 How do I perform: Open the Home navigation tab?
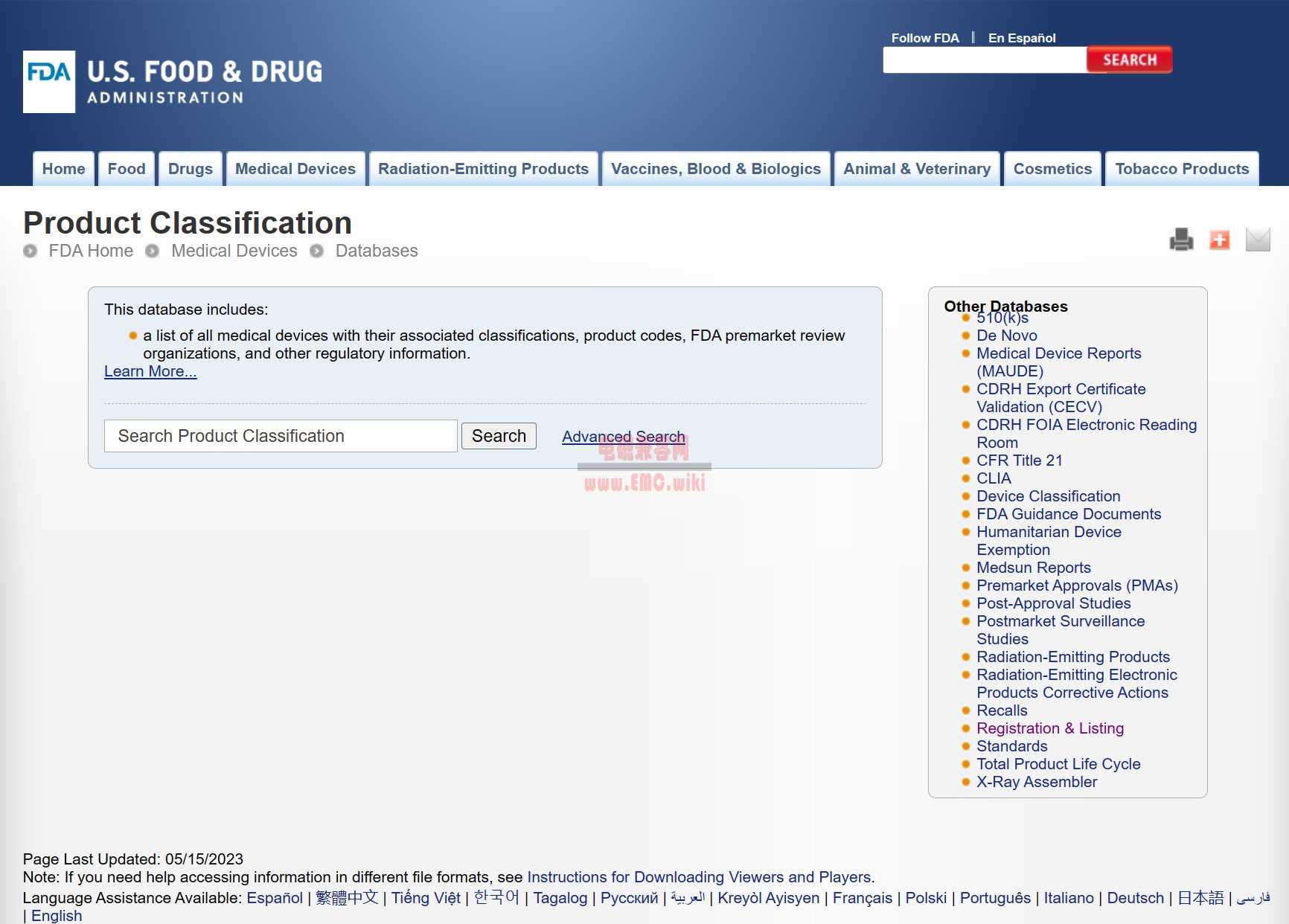click(x=64, y=169)
